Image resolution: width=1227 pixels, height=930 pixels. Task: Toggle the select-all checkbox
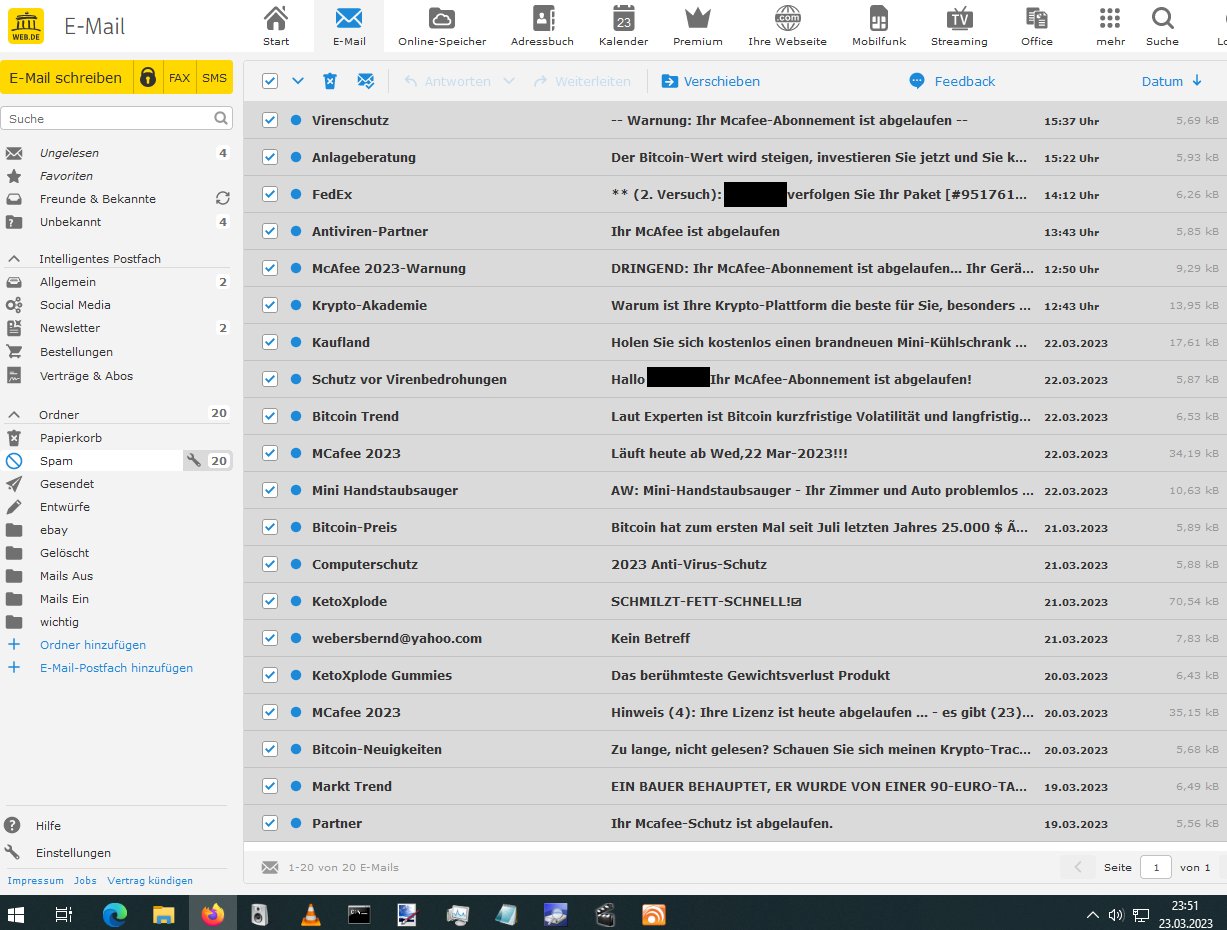[x=269, y=81]
